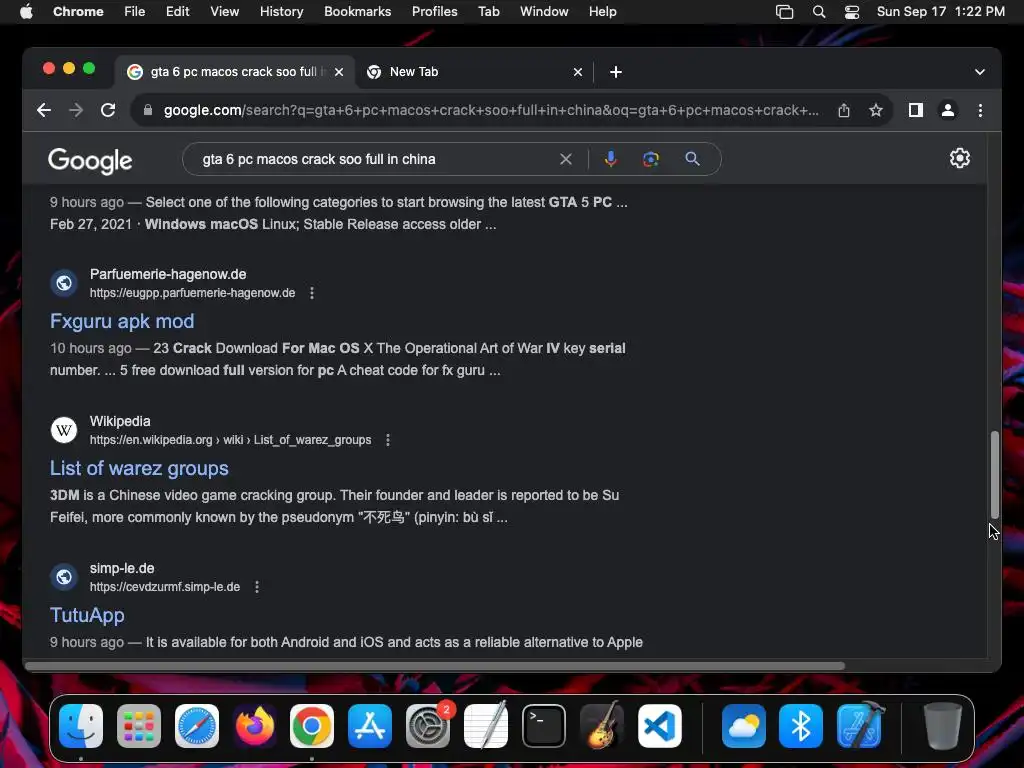Screen dimensions: 1024x768
Task: Open more options for Parfuemerie-hagenow.de result
Action: pos(312,293)
